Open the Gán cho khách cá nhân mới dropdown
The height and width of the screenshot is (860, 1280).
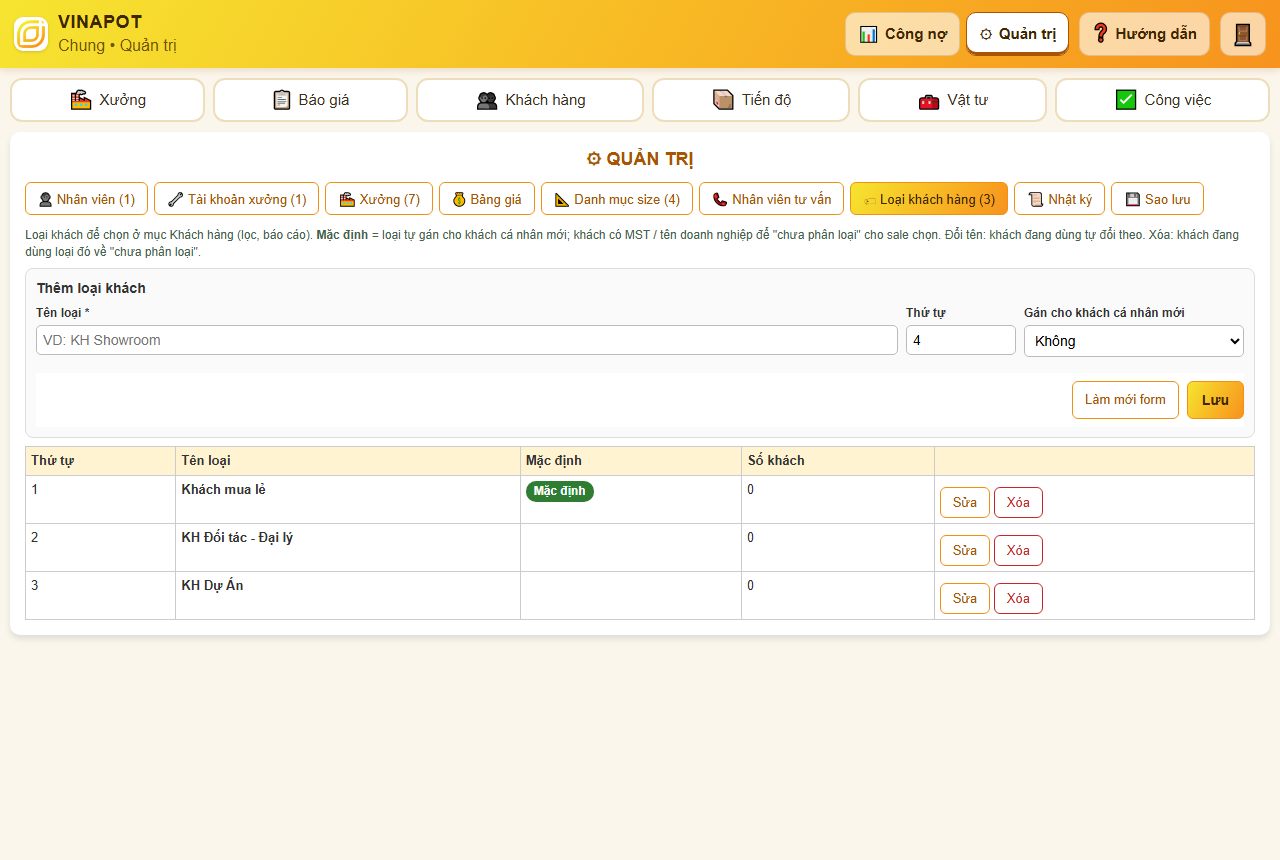point(1134,341)
